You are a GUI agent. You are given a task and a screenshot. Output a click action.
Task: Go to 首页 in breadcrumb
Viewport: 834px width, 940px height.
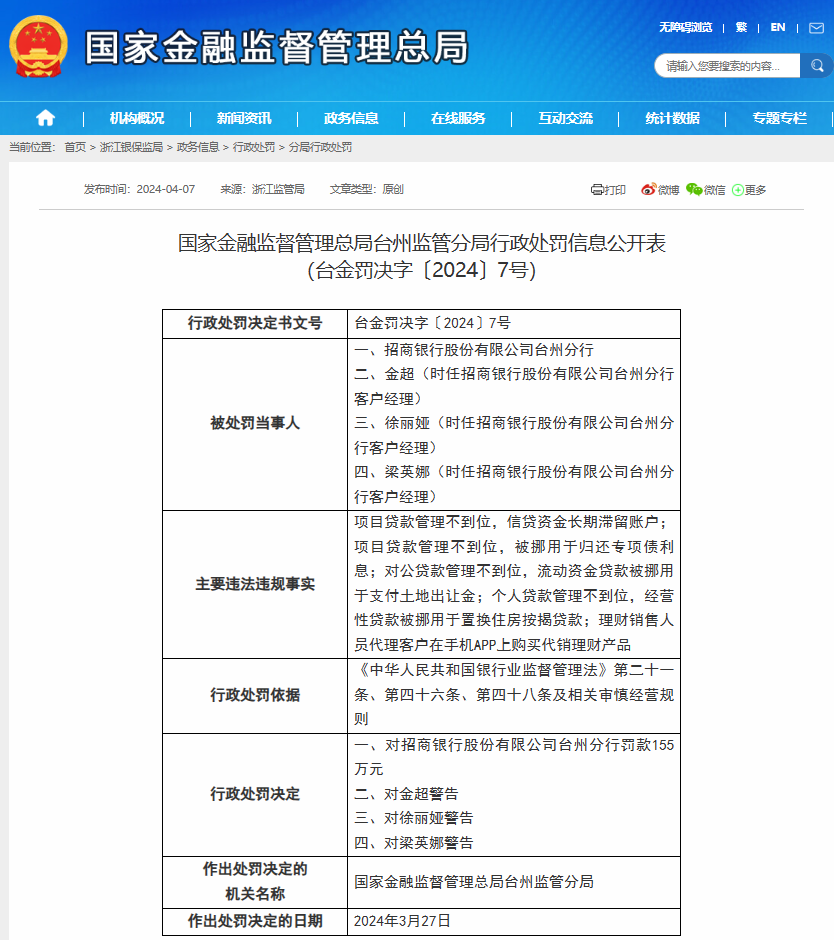75,147
